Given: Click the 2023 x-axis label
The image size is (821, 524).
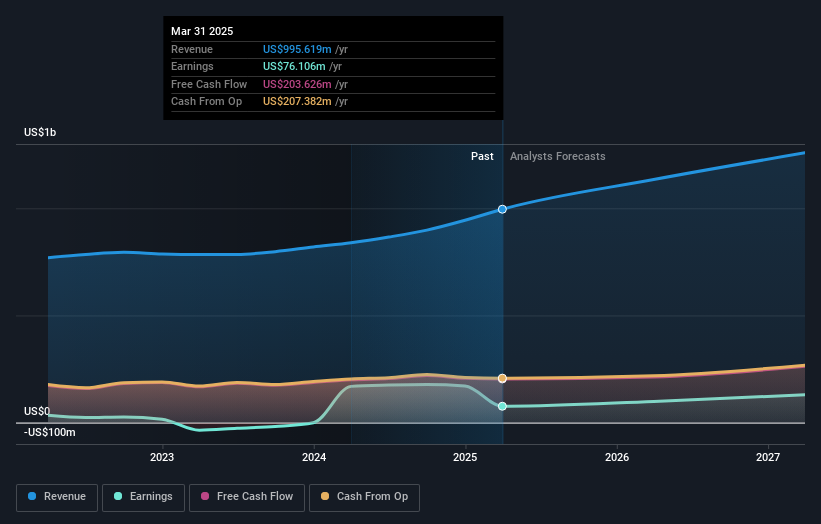Looking at the screenshot, I should (x=162, y=458).
